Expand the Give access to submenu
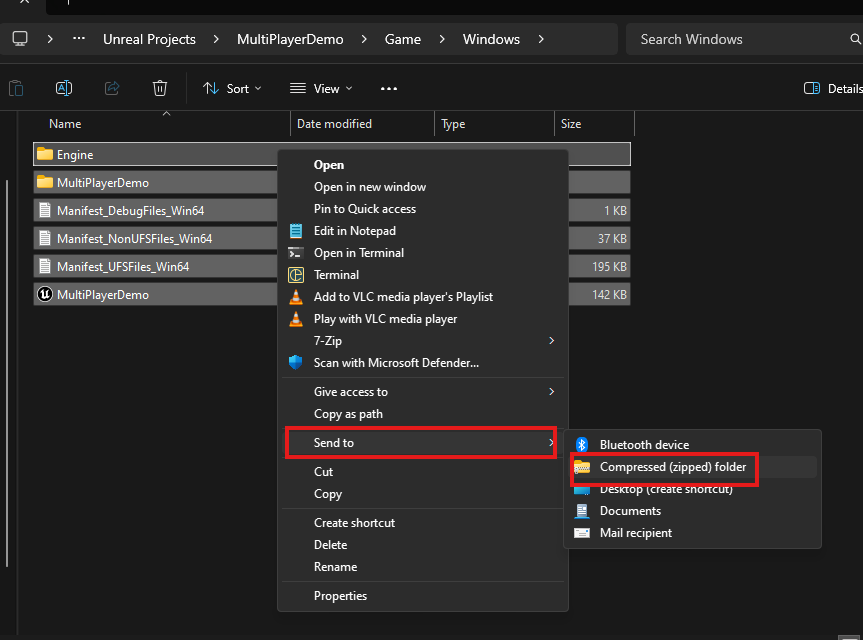This screenshot has height=640, width=863. point(422,392)
